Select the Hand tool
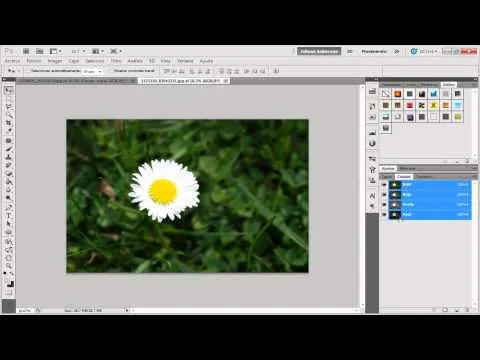This screenshot has height=360, width=480. pyautogui.click(x=9, y=258)
